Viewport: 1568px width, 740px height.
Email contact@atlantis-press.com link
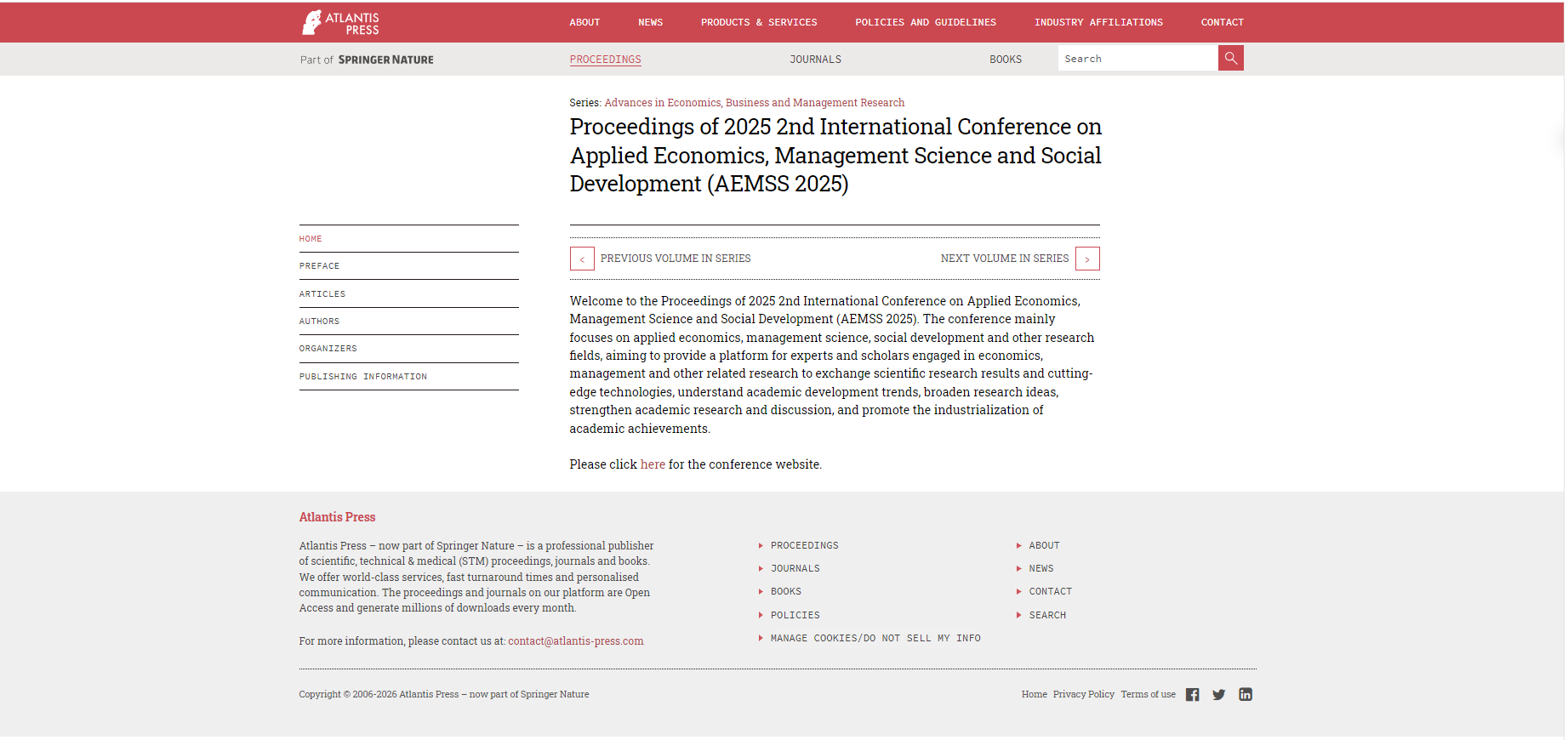coord(575,641)
